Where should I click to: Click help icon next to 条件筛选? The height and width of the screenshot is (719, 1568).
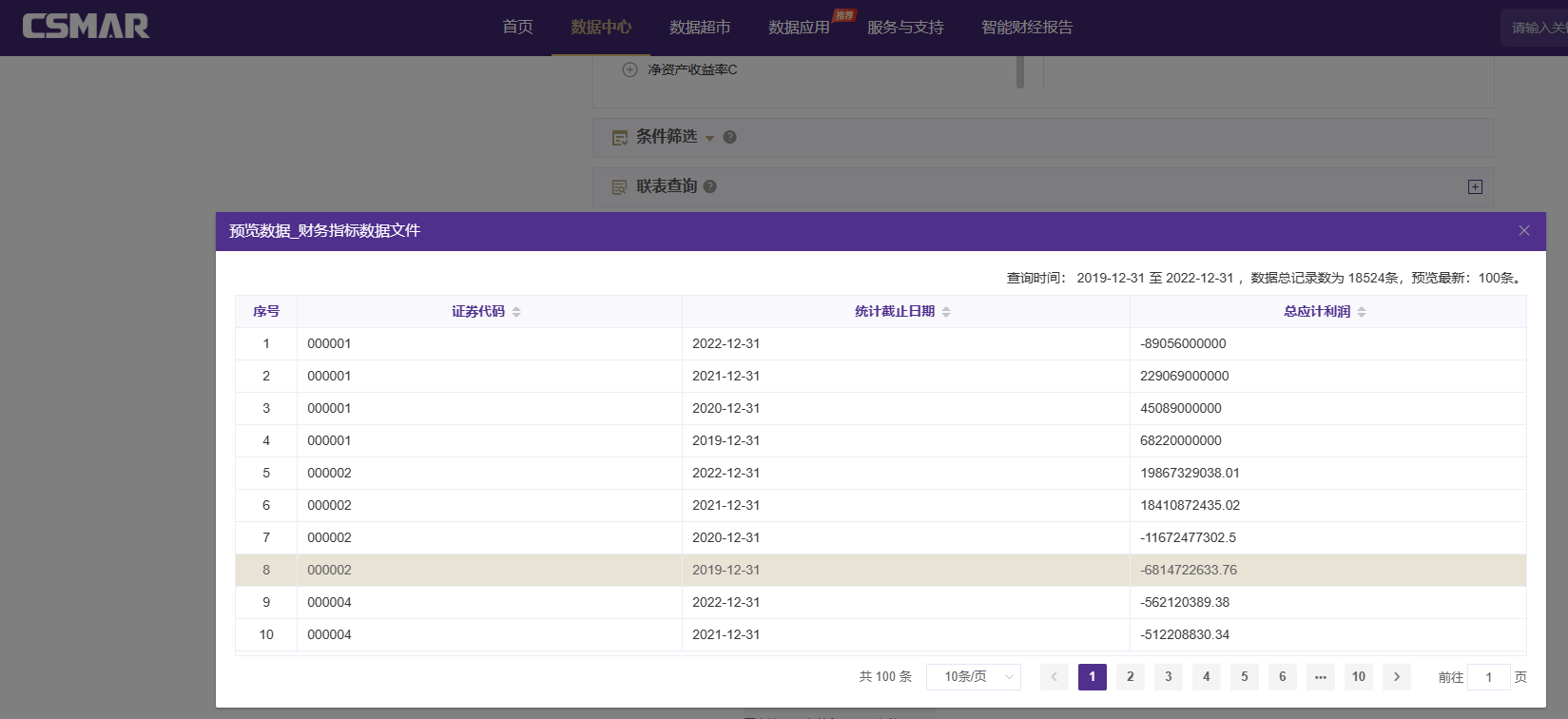pyautogui.click(x=729, y=137)
